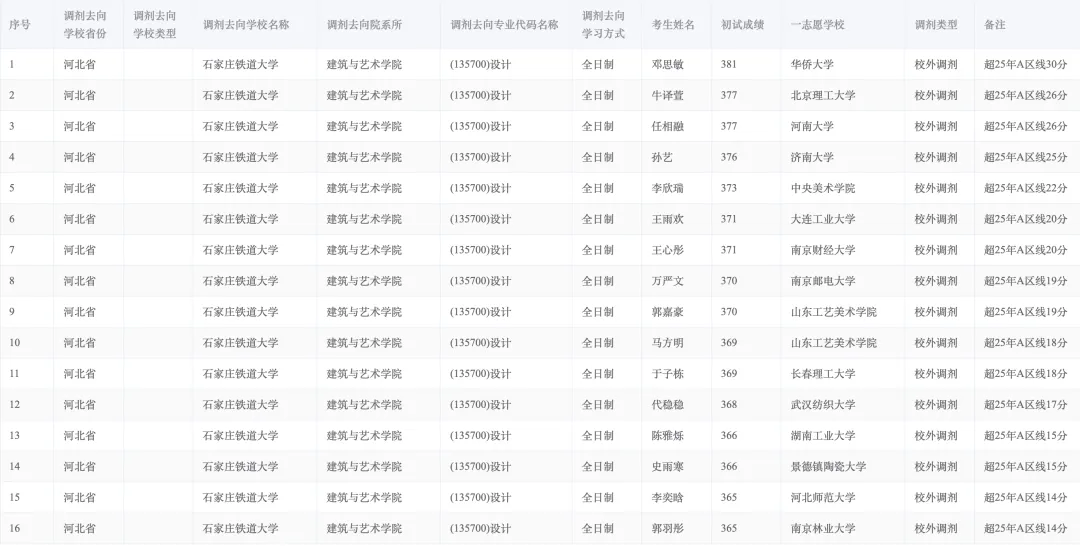Viewport: 1080px width, 546px height.
Task: Click the 备注 column header
Action: (x=995, y=25)
